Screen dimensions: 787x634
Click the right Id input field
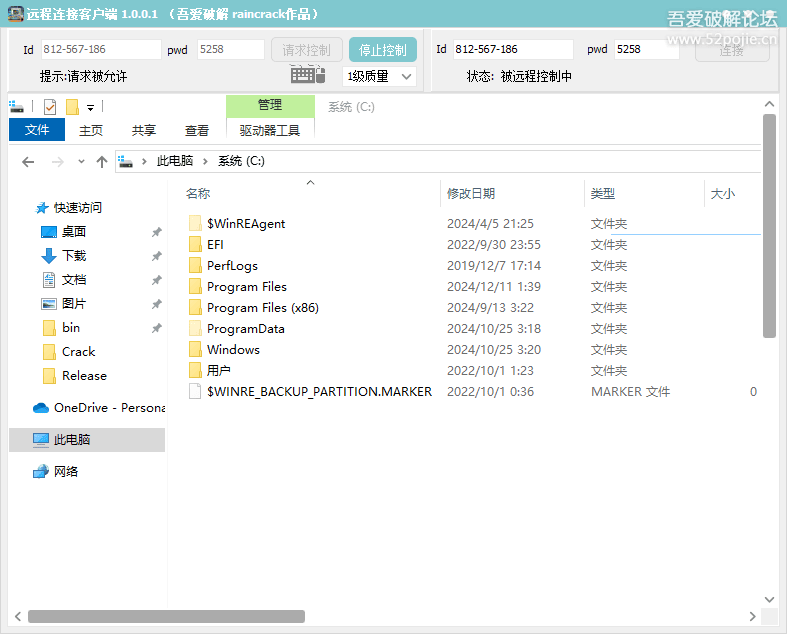(513, 49)
